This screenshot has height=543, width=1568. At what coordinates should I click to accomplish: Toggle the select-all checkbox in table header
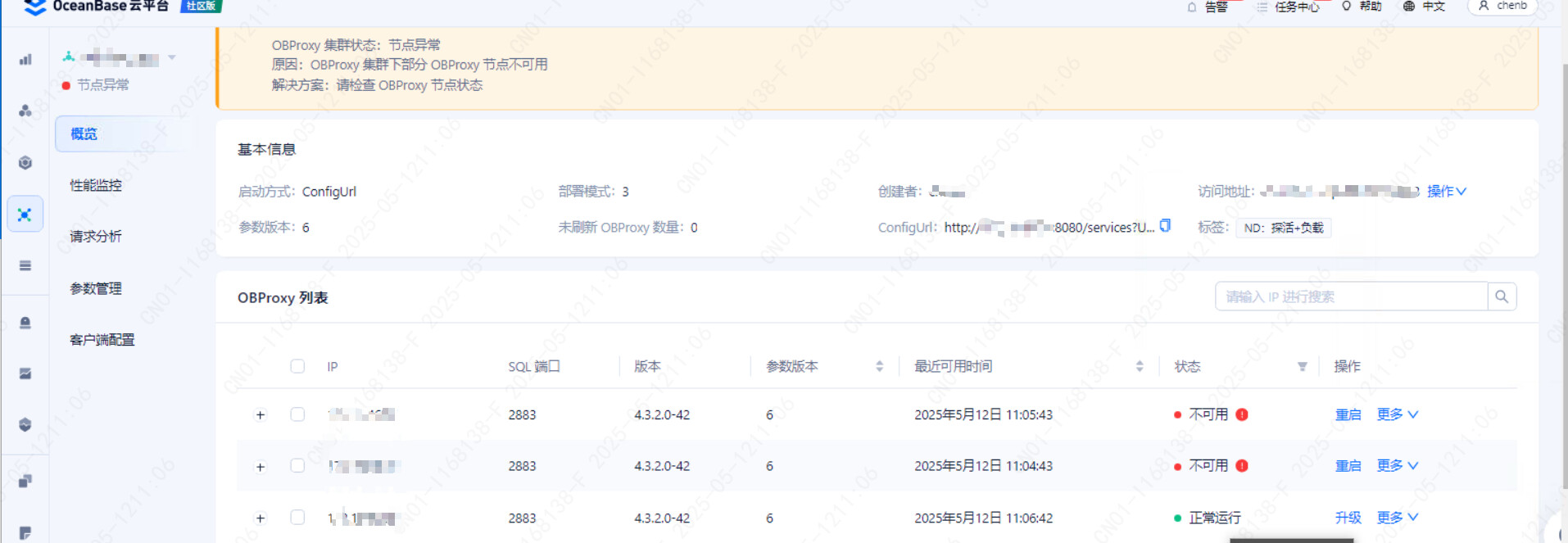click(297, 366)
